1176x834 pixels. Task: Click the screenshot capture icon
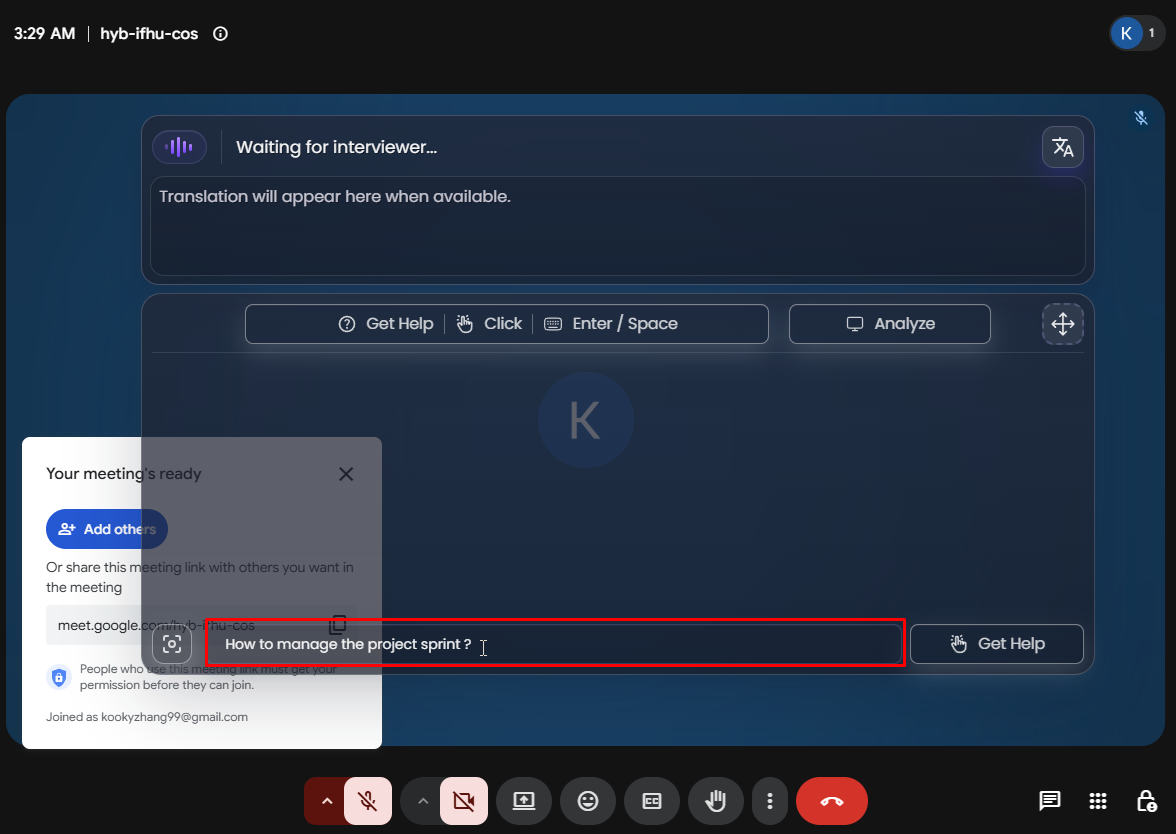pyautogui.click(x=172, y=644)
